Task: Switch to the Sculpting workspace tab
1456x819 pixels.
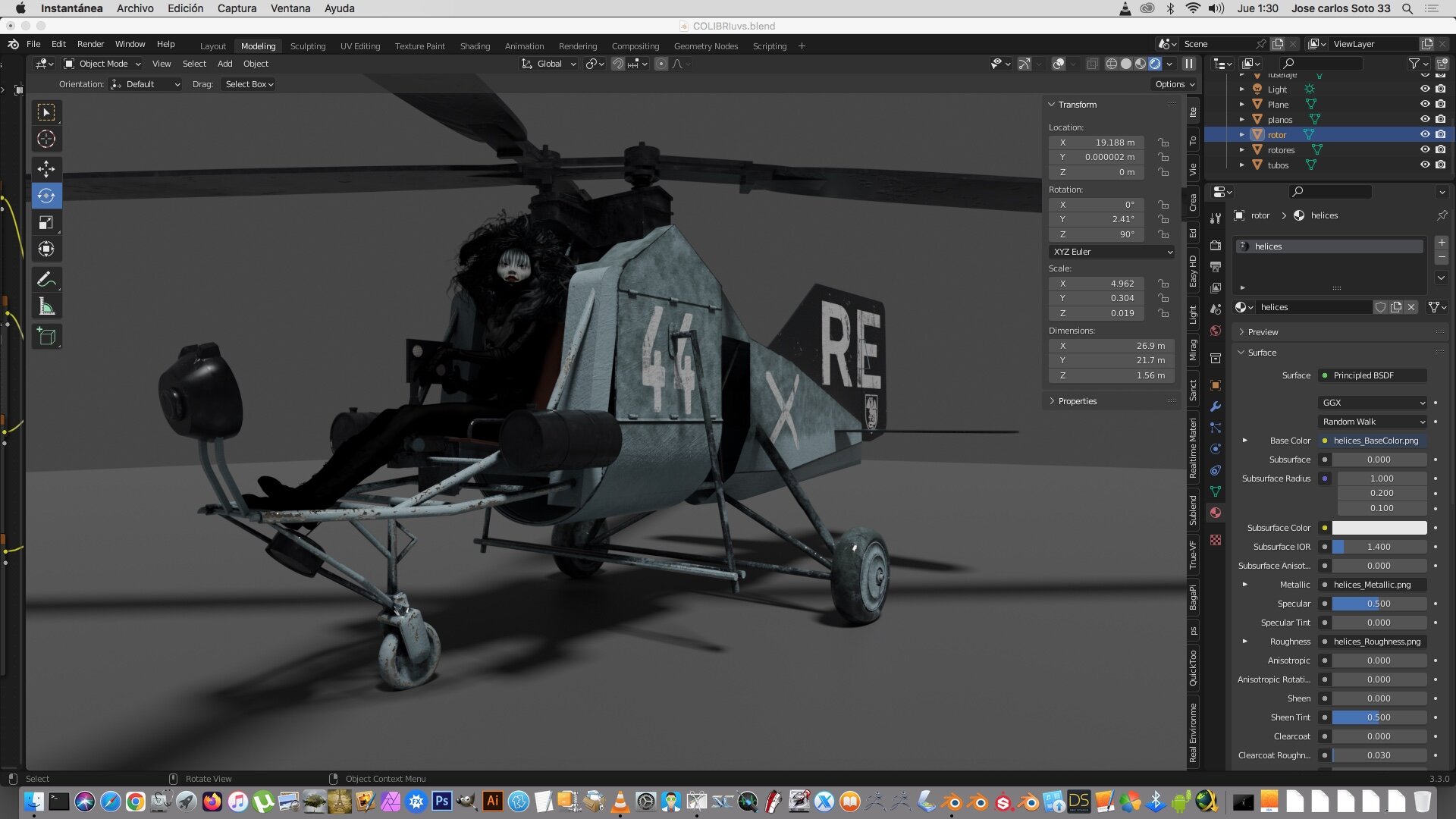Action: point(308,46)
